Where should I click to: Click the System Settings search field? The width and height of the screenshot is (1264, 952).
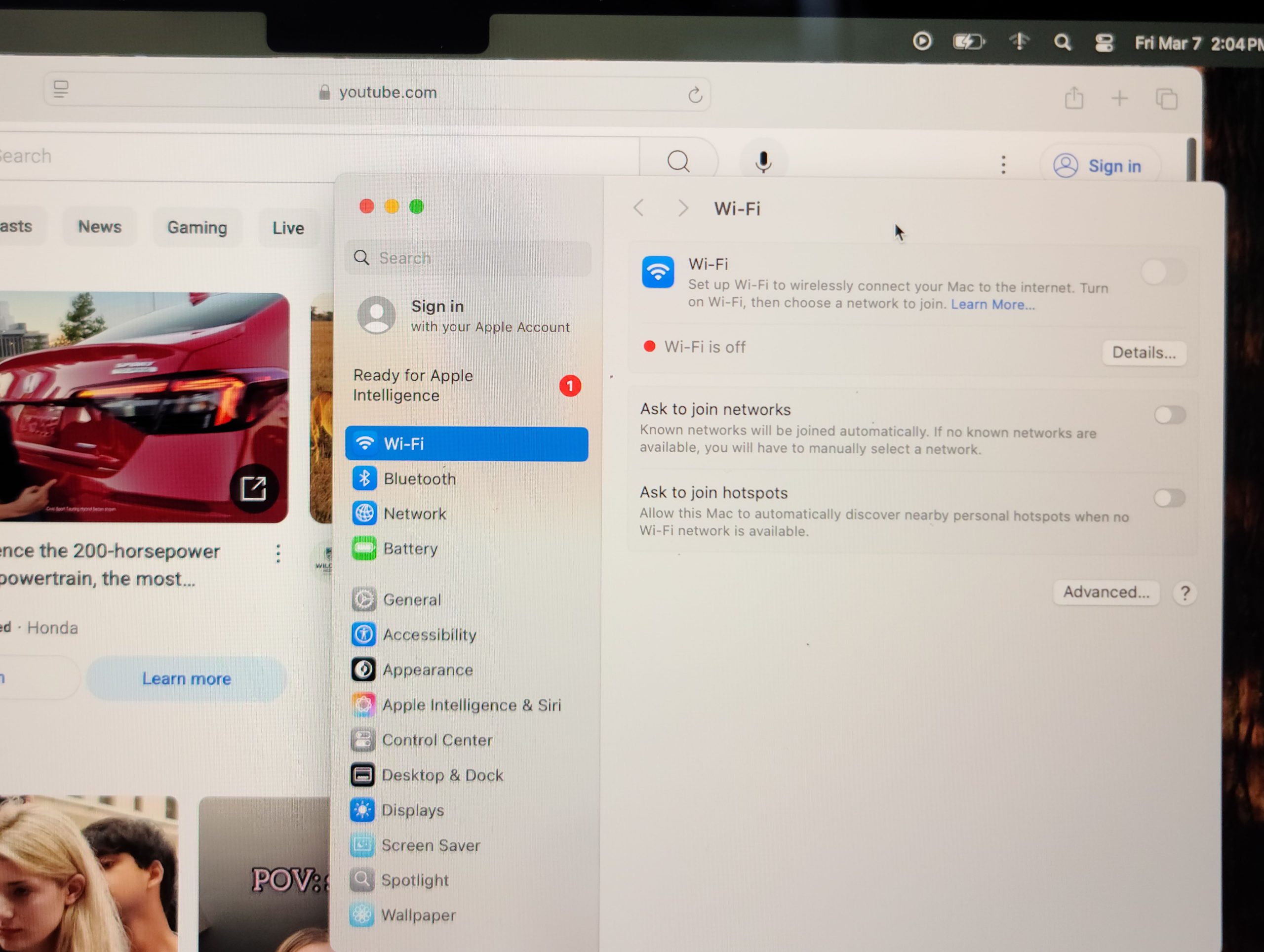pos(469,258)
